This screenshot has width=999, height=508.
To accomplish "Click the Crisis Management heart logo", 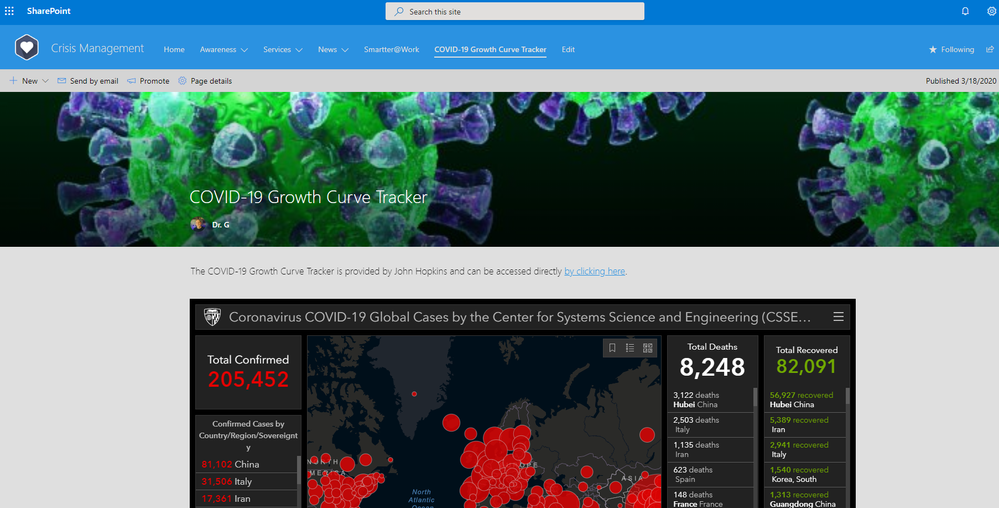I will pos(27,48).
